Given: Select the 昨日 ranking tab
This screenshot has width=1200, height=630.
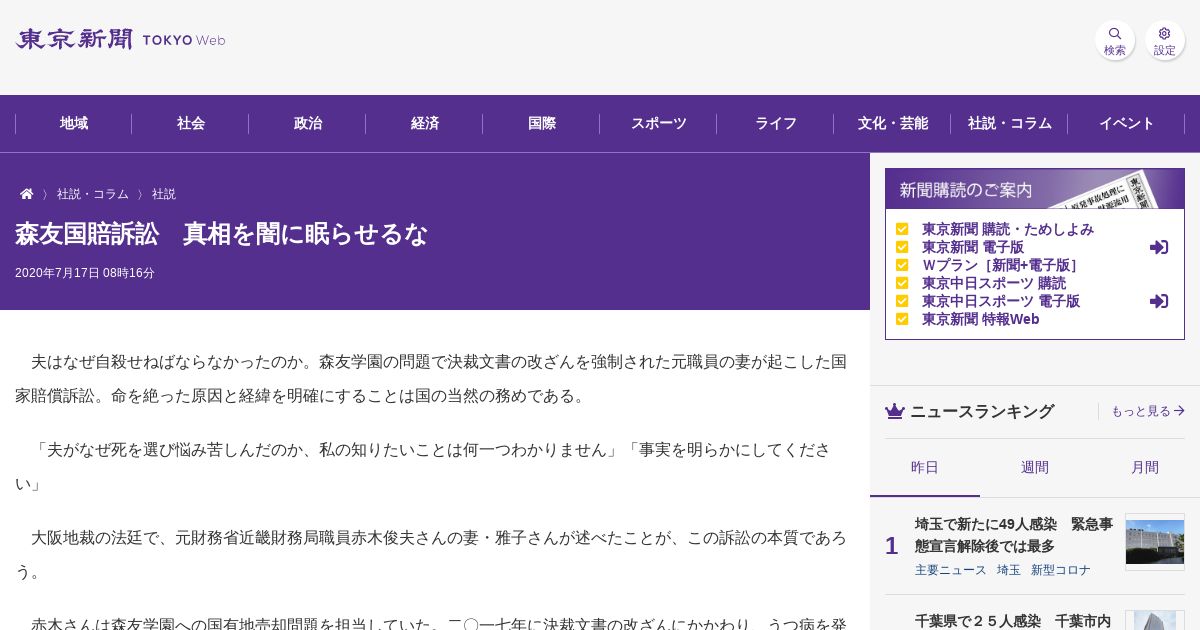Looking at the screenshot, I should (x=925, y=467).
